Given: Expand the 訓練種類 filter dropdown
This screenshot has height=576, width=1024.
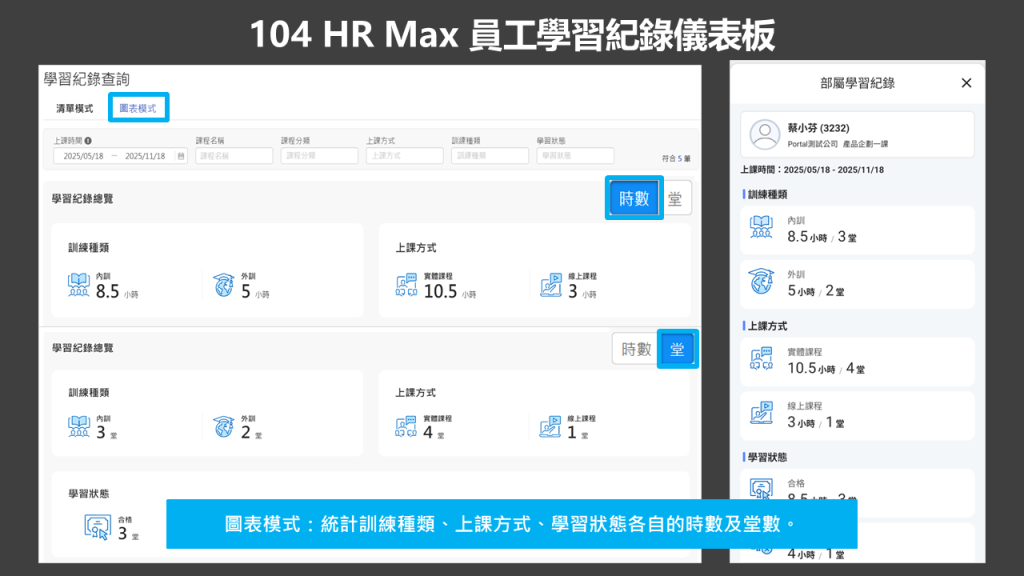Looking at the screenshot, I should [490, 156].
